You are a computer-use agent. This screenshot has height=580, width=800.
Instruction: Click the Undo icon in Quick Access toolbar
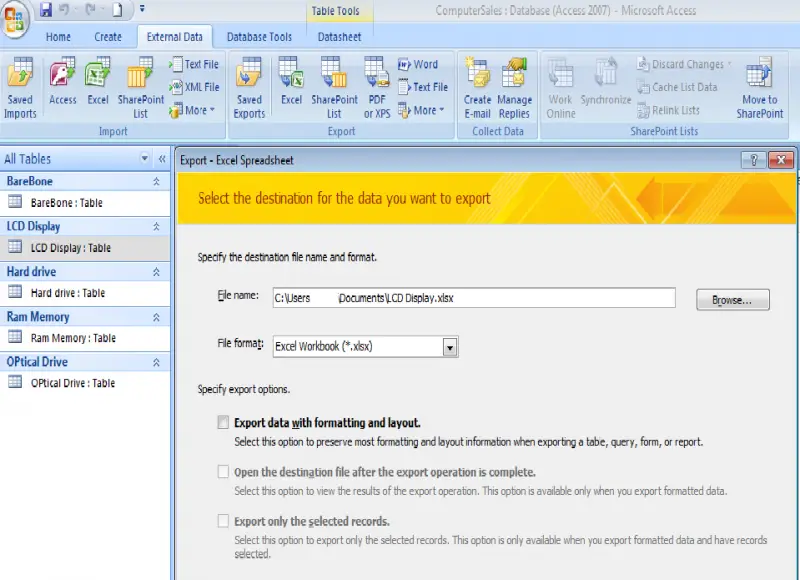tap(65, 10)
